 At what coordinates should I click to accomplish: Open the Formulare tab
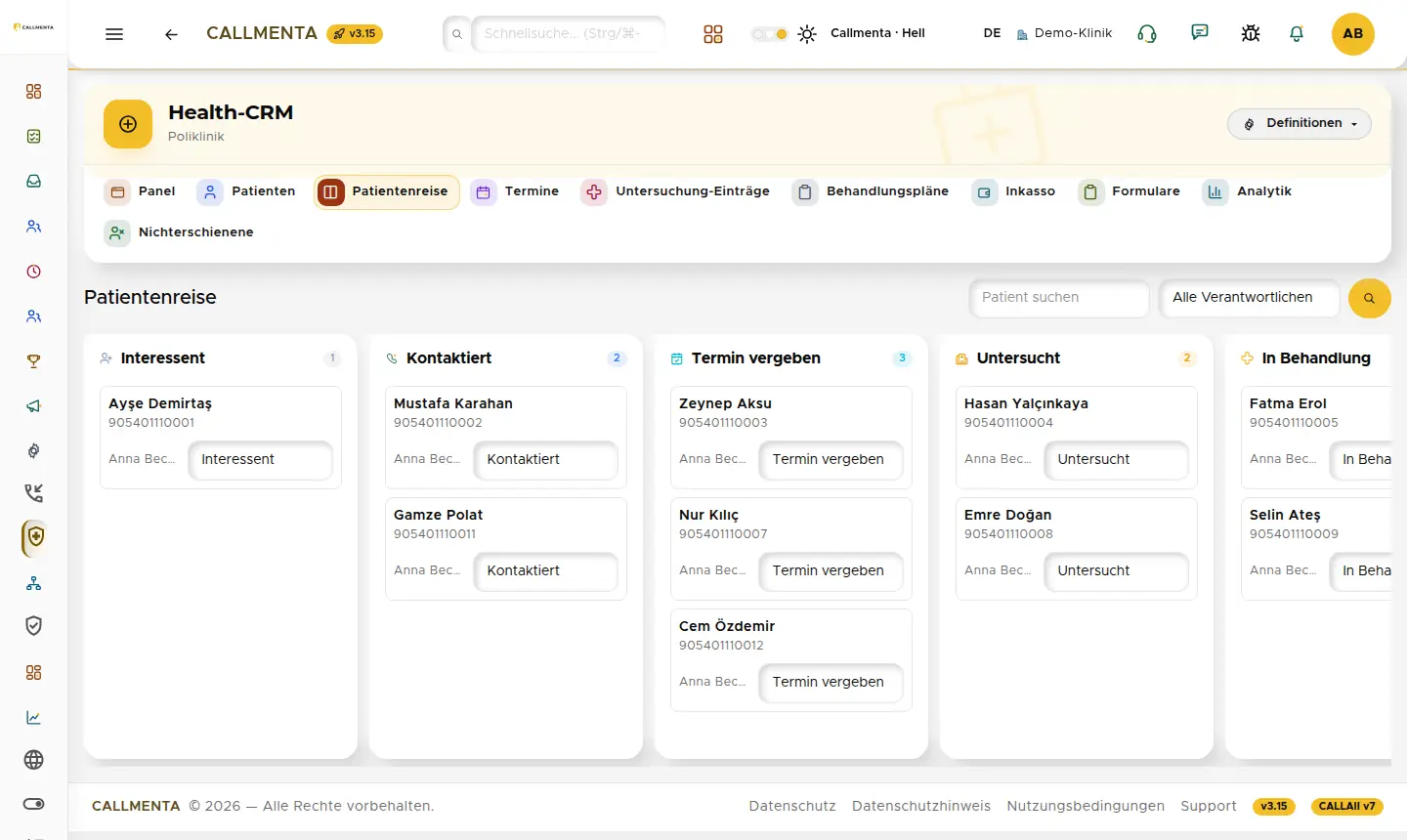[1130, 191]
